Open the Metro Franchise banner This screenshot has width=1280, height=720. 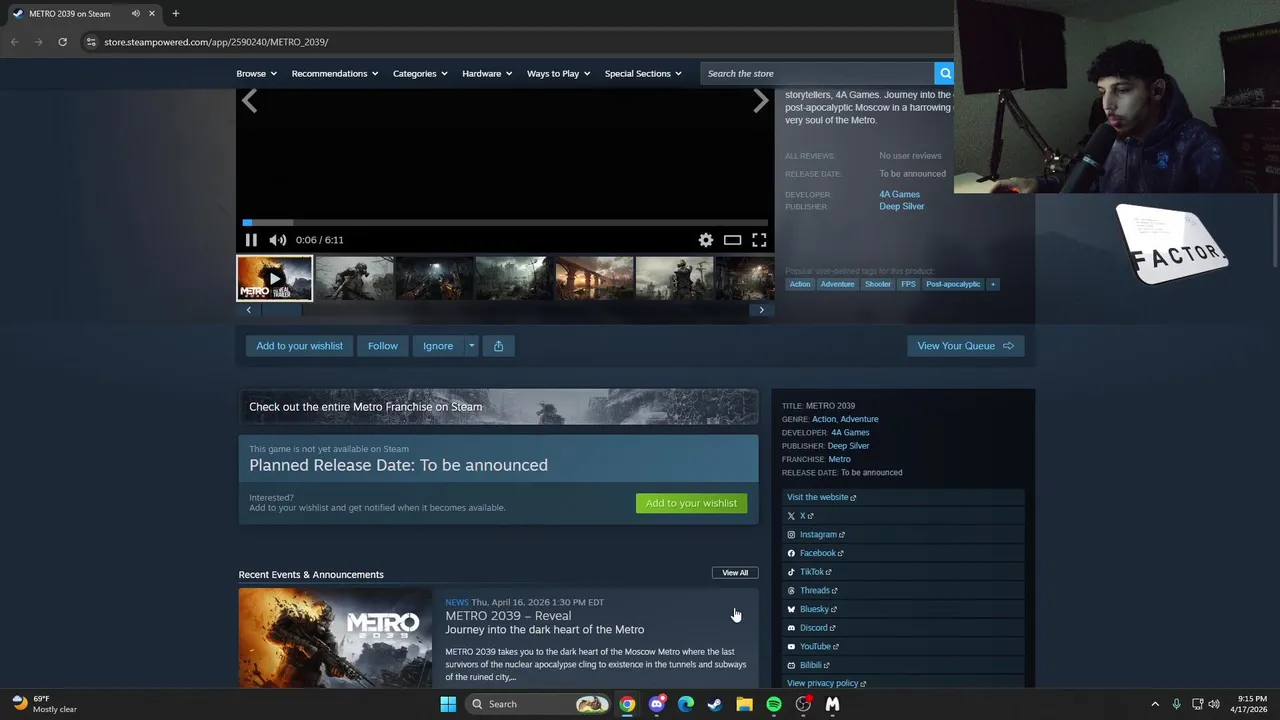click(x=498, y=407)
